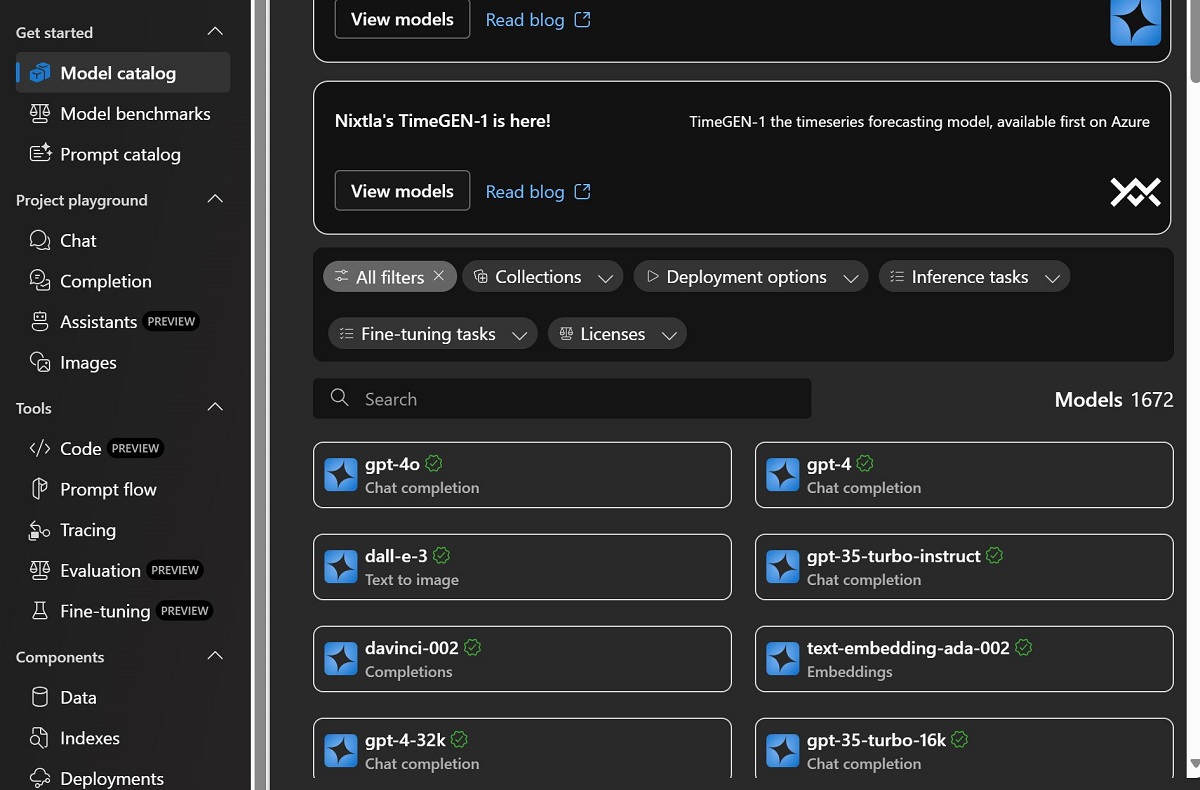Open the gpt-4o model card title
The width and height of the screenshot is (1200, 790).
[x=392, y=464]
